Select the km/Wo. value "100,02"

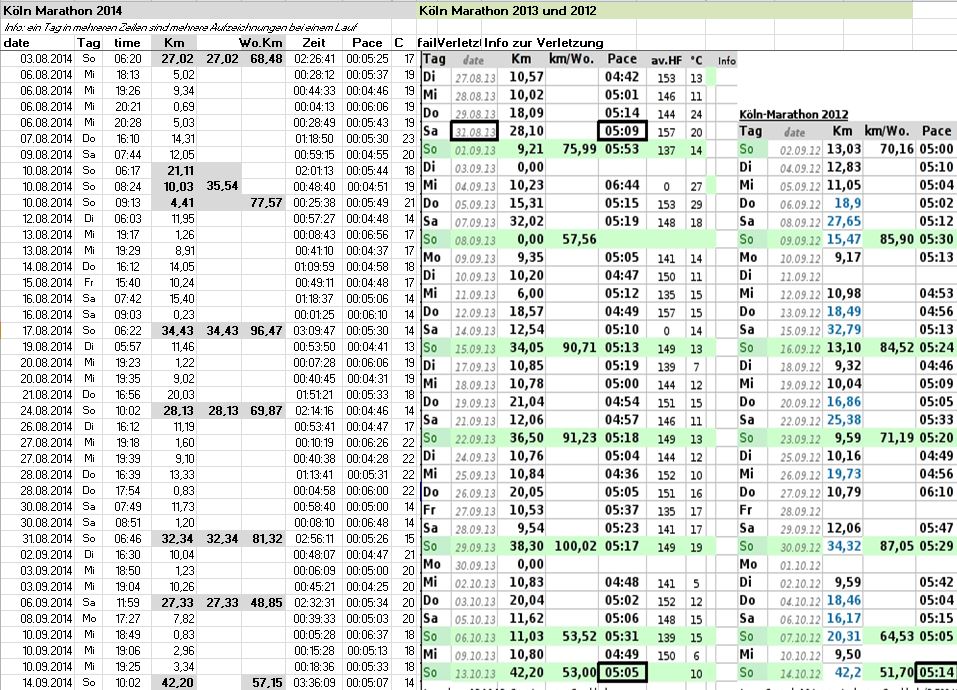pyautogui.click(x=576, y=546)
